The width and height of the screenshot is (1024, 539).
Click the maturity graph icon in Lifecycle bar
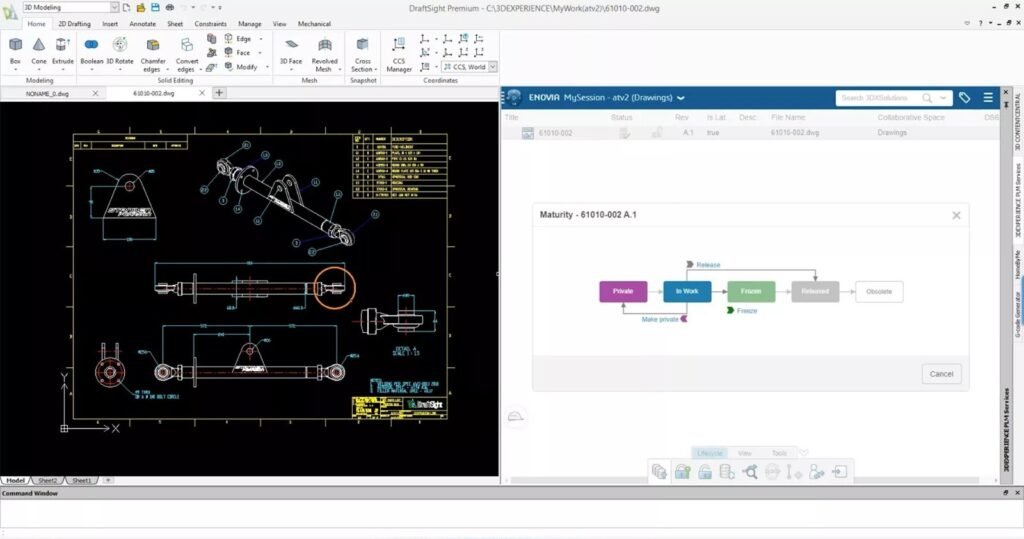point(750,472)
